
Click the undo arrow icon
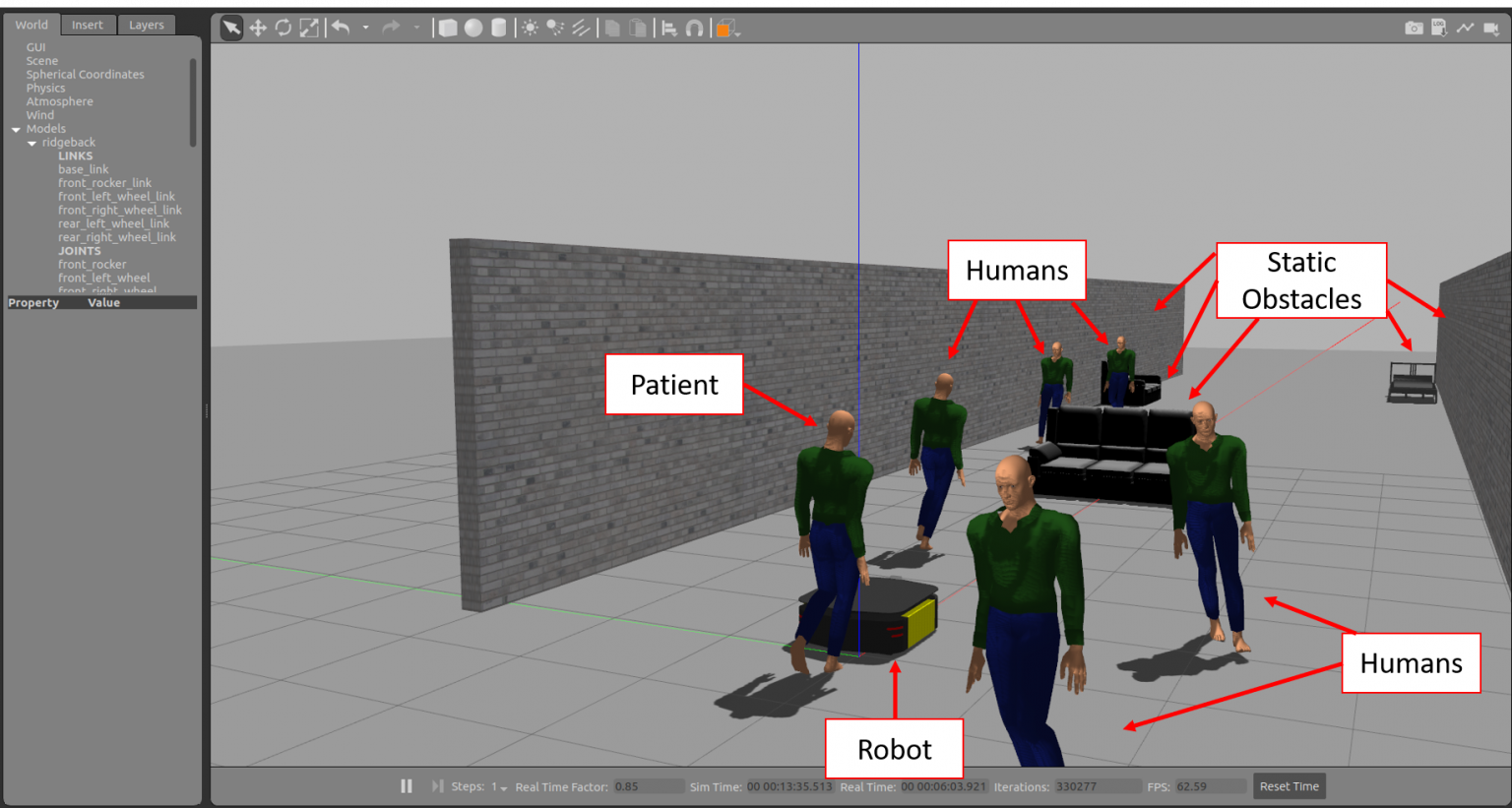341,28
